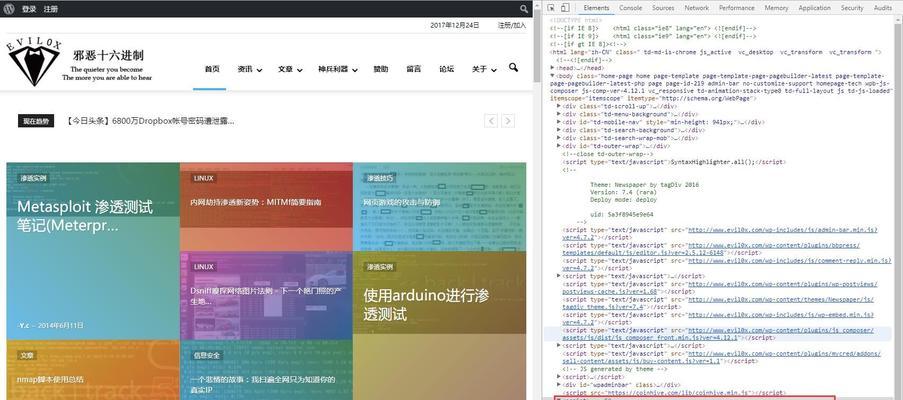
Task: Open the Network tab
Action: click(697, 8)
